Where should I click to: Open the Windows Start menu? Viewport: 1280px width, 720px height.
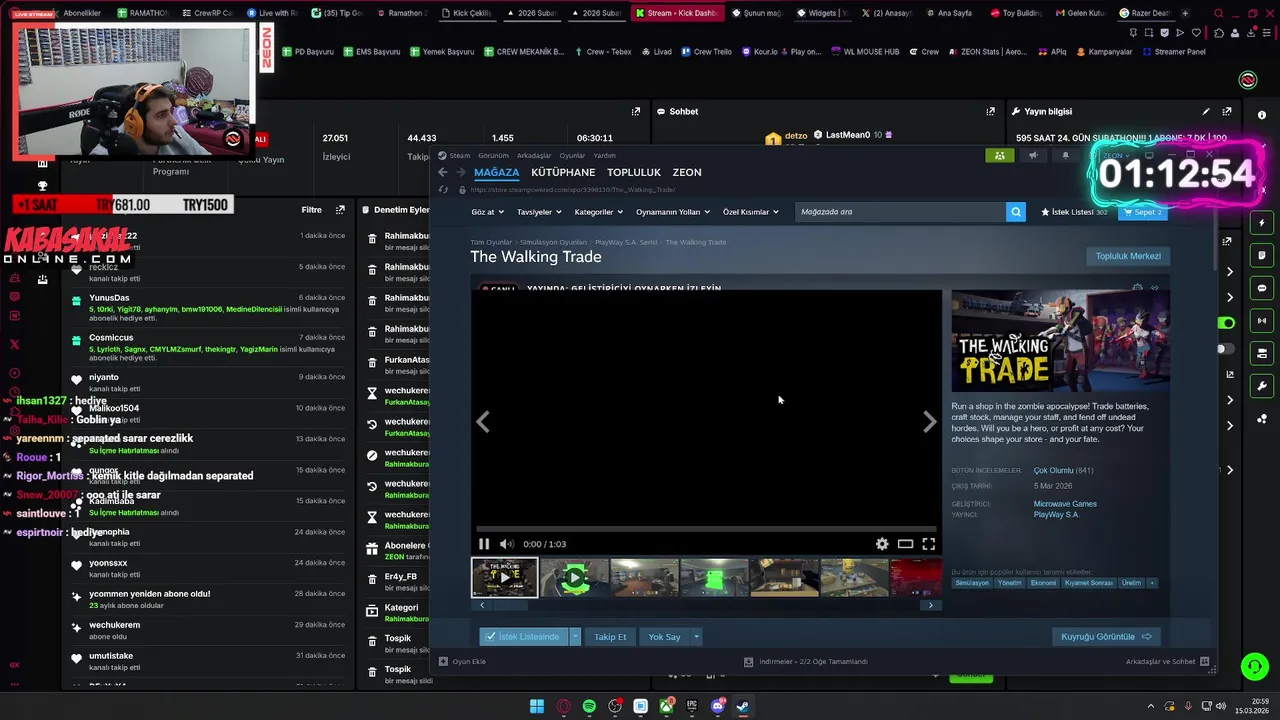(537, 706)
